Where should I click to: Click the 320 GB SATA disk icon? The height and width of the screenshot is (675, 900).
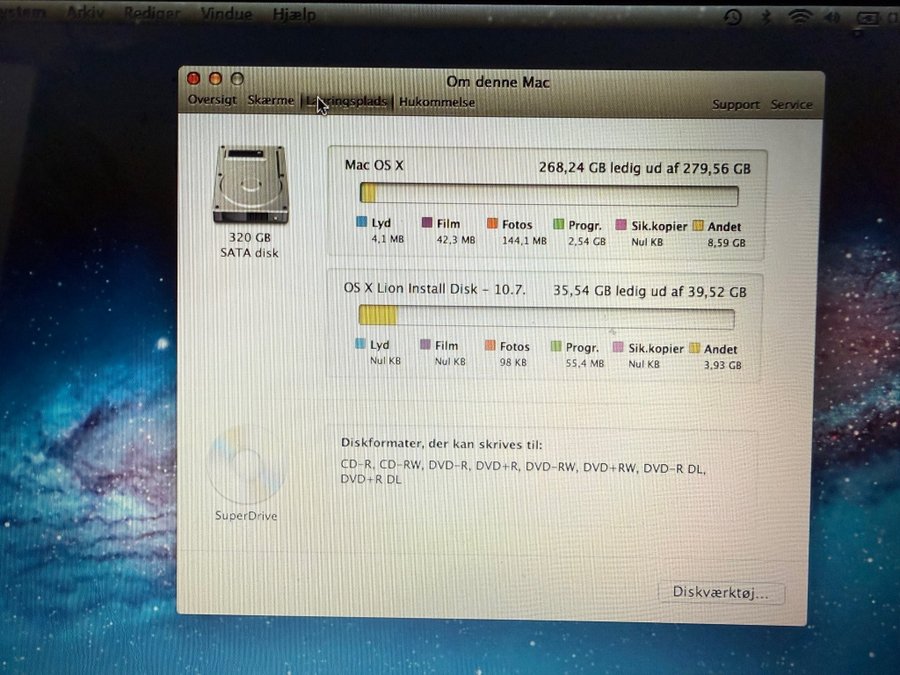coord(250,185)
